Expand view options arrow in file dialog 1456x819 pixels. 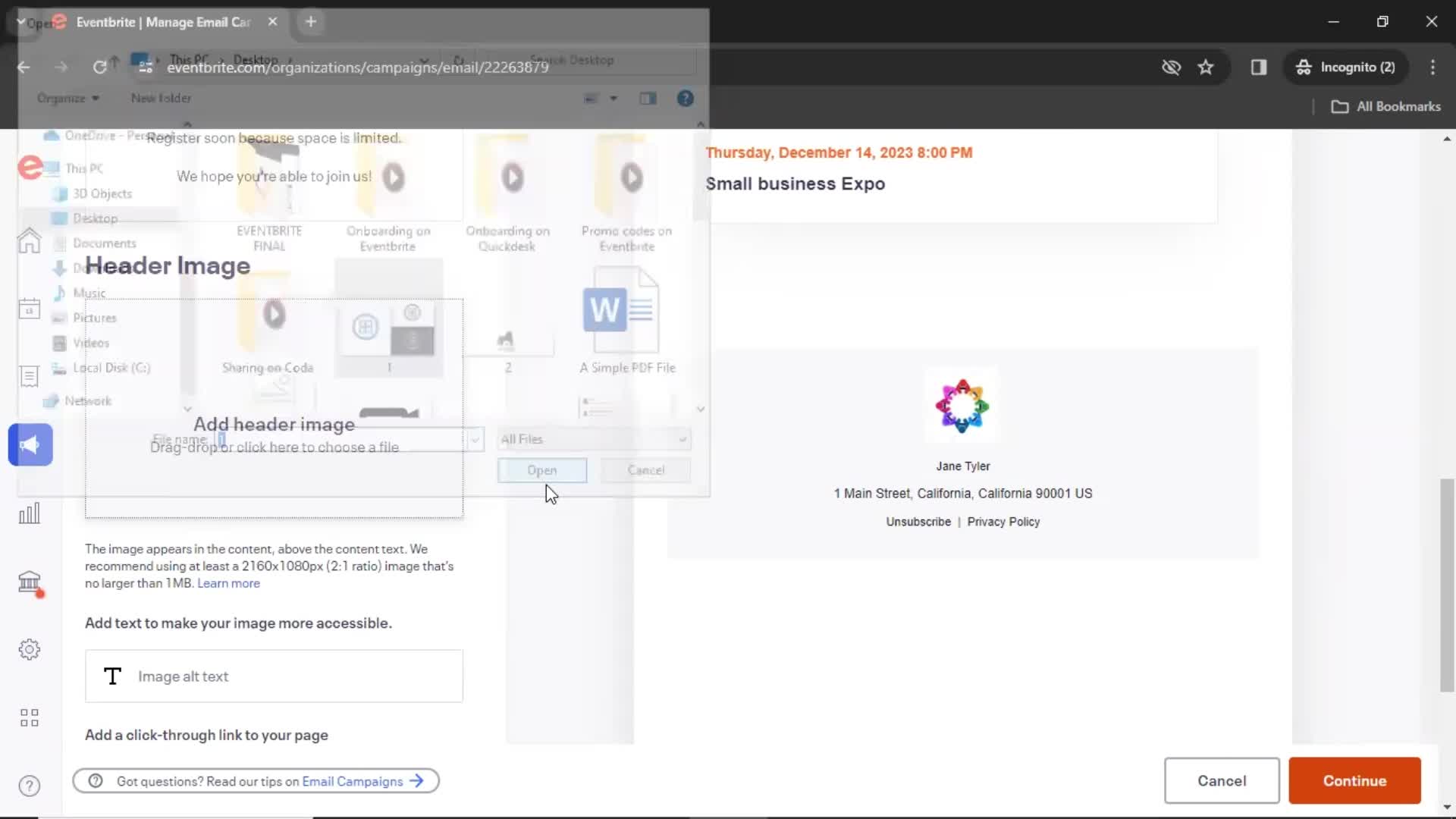tap(613, 98)
